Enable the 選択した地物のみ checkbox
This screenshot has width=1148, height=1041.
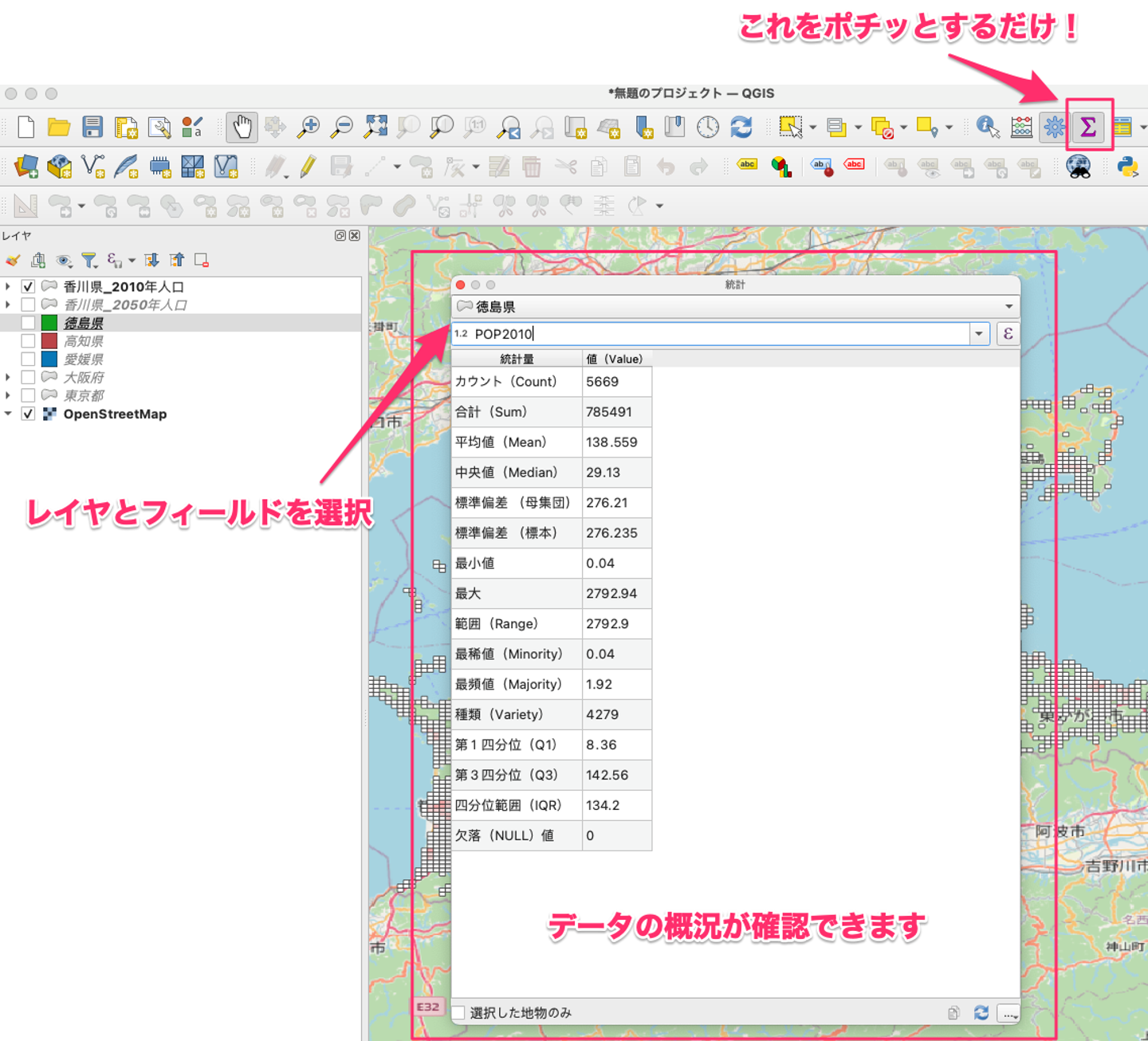point(459,1012)
